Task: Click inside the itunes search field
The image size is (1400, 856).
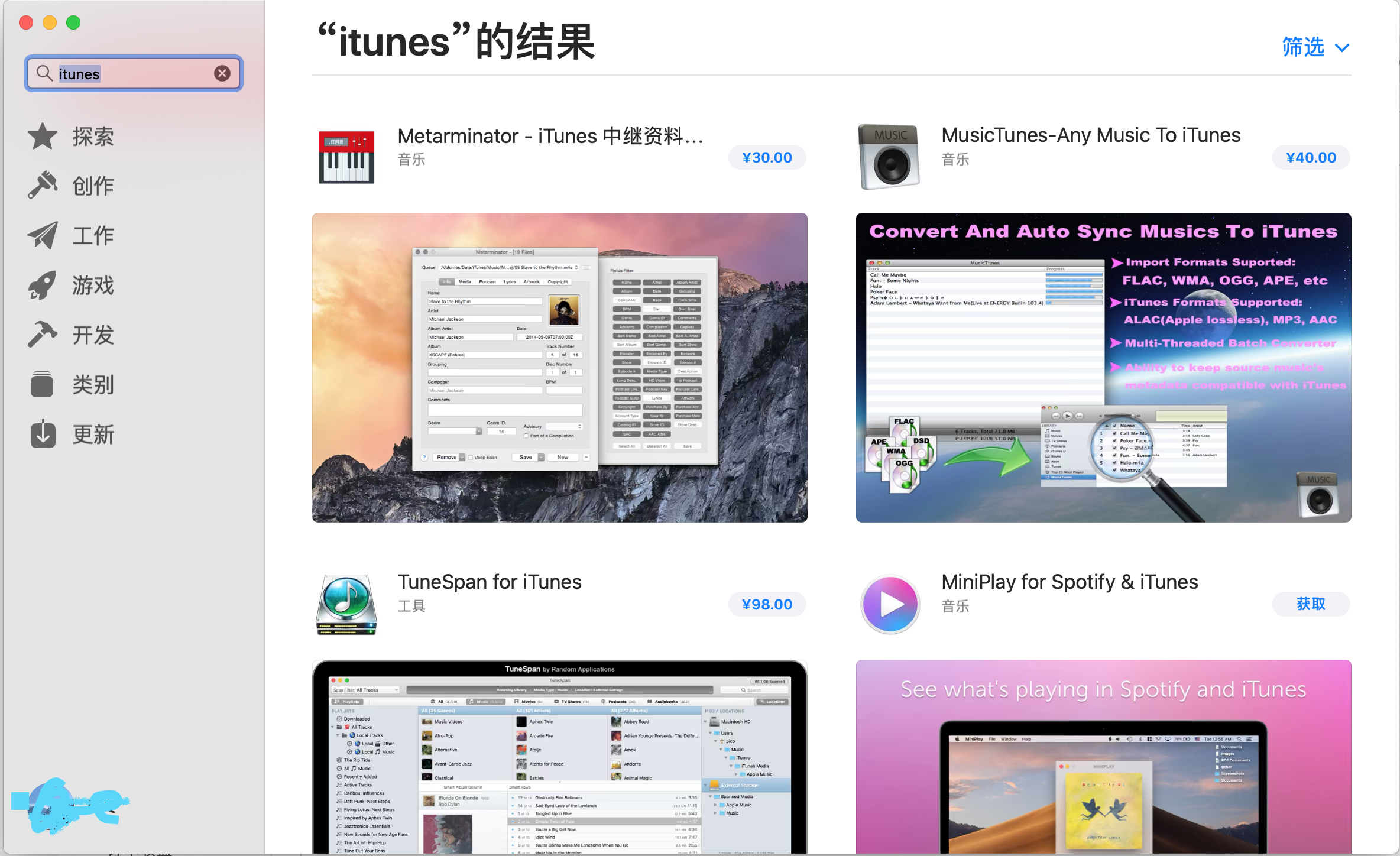Action: coord(148,73)
